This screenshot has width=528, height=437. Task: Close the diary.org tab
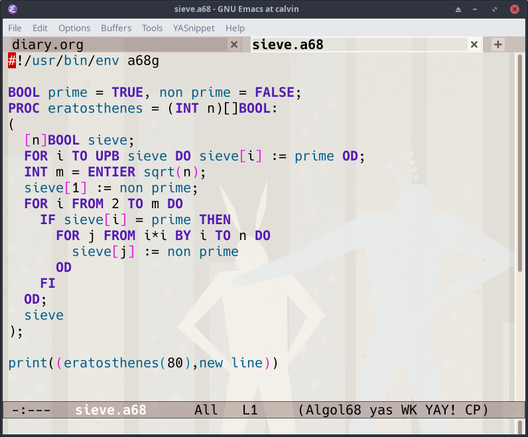pos(234,44)
